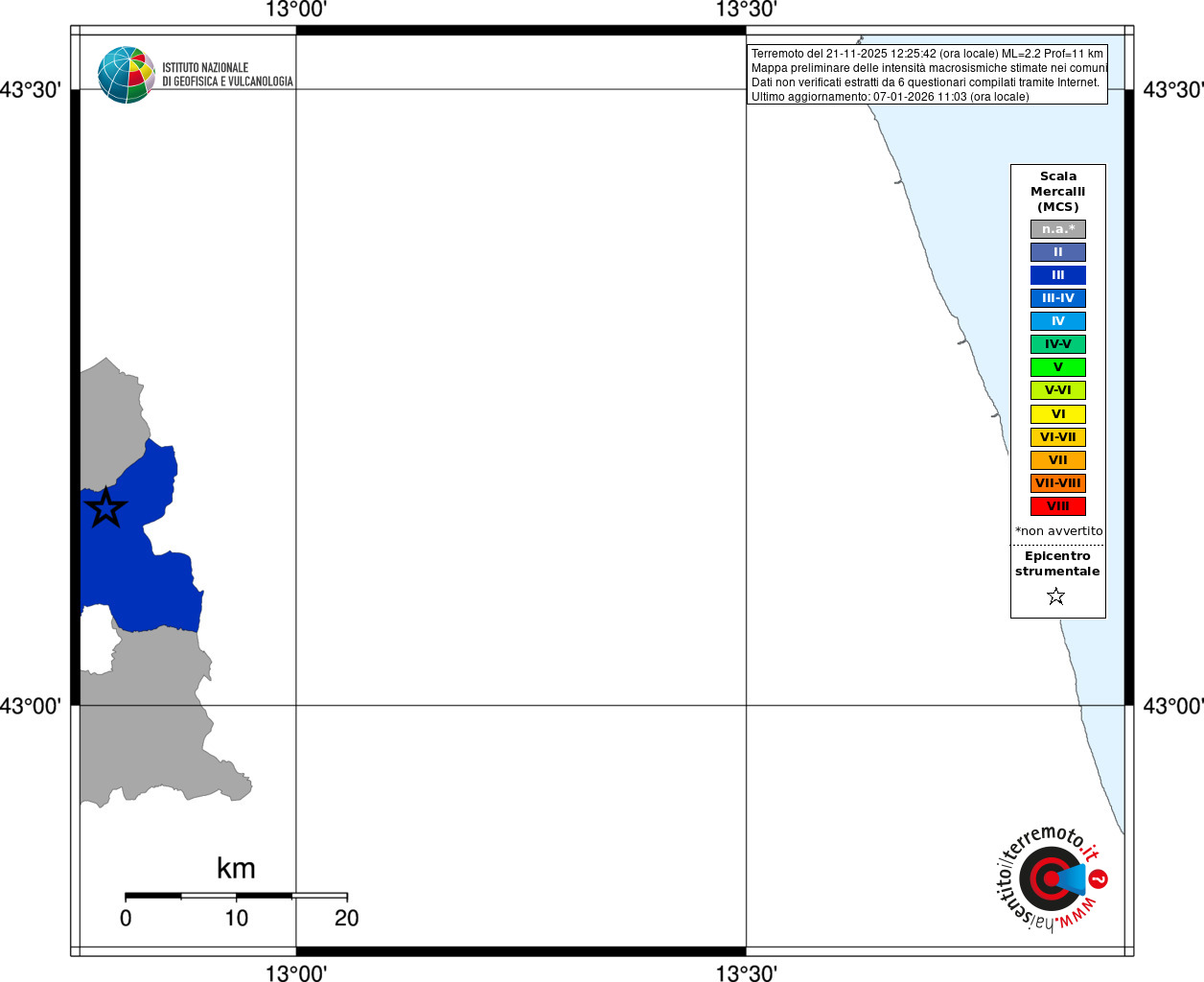Click the 'Ultimo aggiornamento: 07-01-2026' line
The height and width of the screenshot is (982, 1204).
coord(890,97)
